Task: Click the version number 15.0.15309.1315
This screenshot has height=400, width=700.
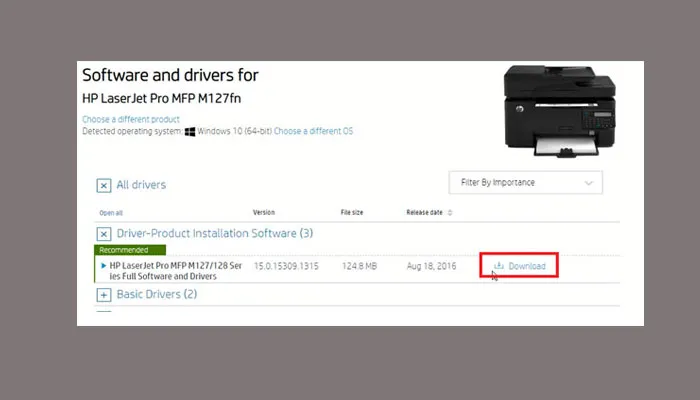Action: 286,266
